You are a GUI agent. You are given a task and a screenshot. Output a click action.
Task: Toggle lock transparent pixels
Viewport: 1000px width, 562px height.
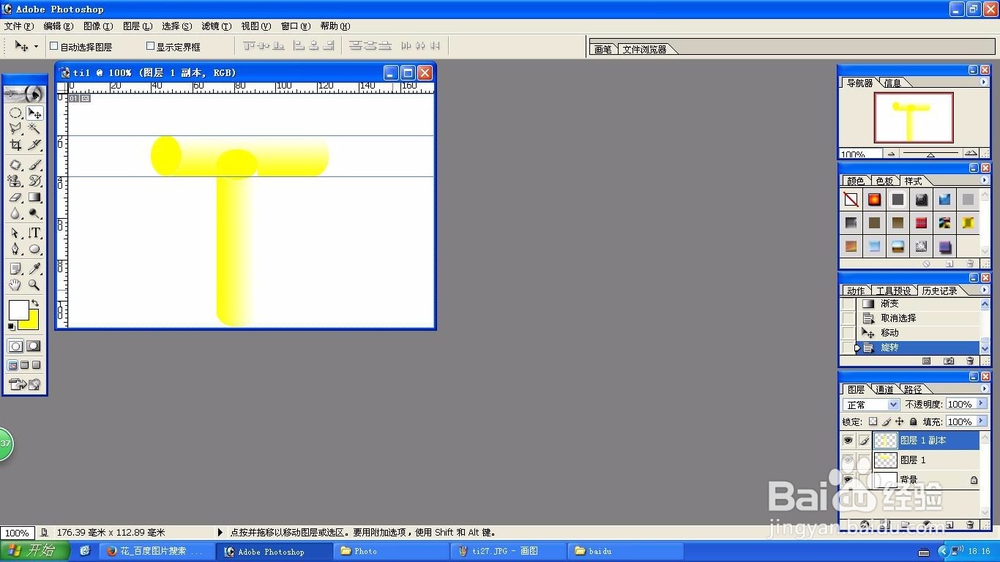873,422
